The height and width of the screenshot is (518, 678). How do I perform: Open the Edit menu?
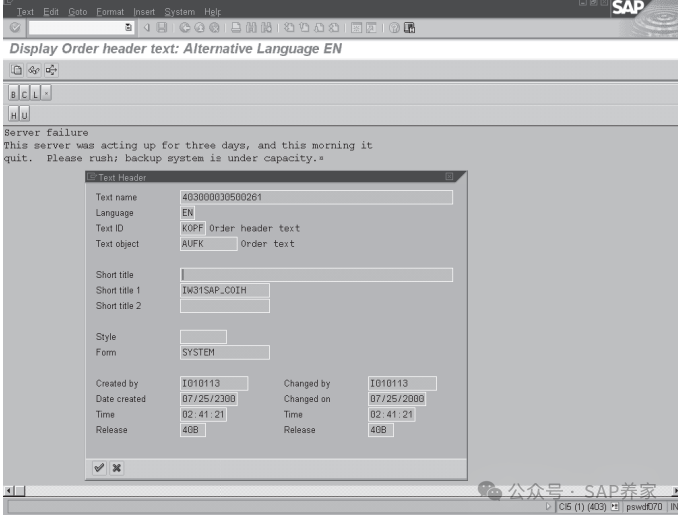51,12
